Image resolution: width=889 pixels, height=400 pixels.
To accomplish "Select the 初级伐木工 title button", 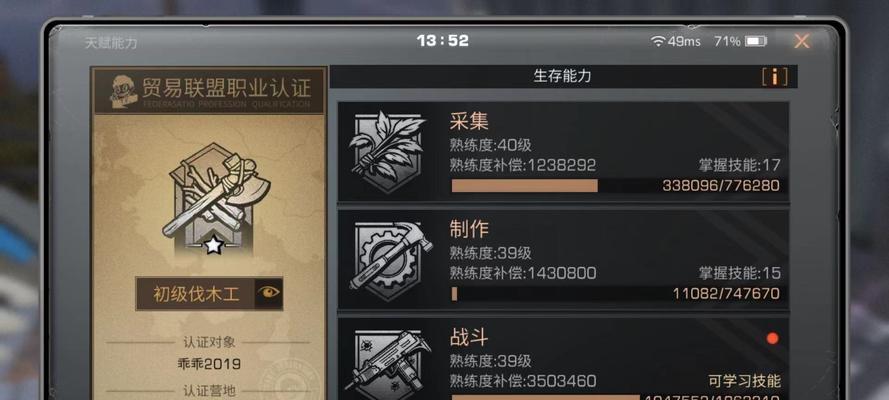I will point(209,293).
